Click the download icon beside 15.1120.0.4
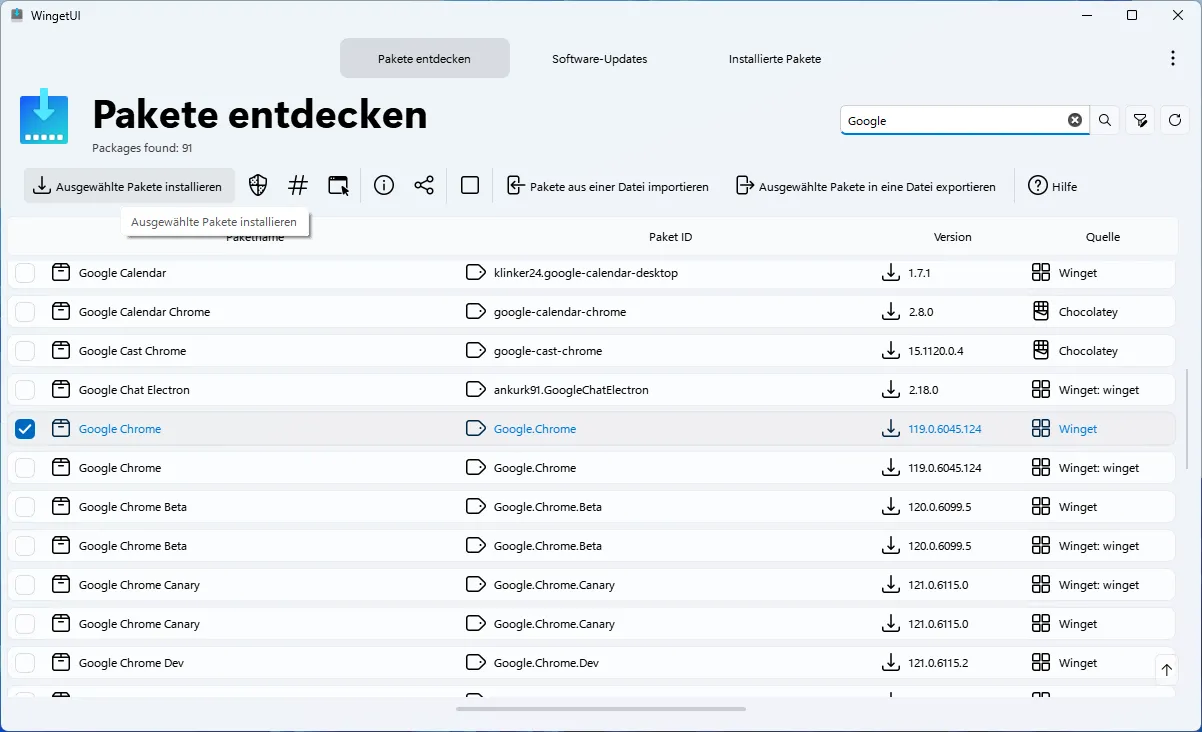The image size is (1202, 732). 890,350
